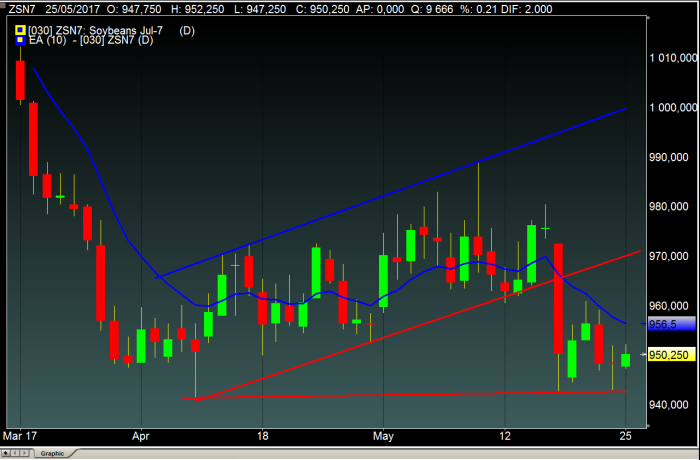700x460 pixels.
Task: Click the ZSN7 symbol in header bar
Action: click(21, 9)
